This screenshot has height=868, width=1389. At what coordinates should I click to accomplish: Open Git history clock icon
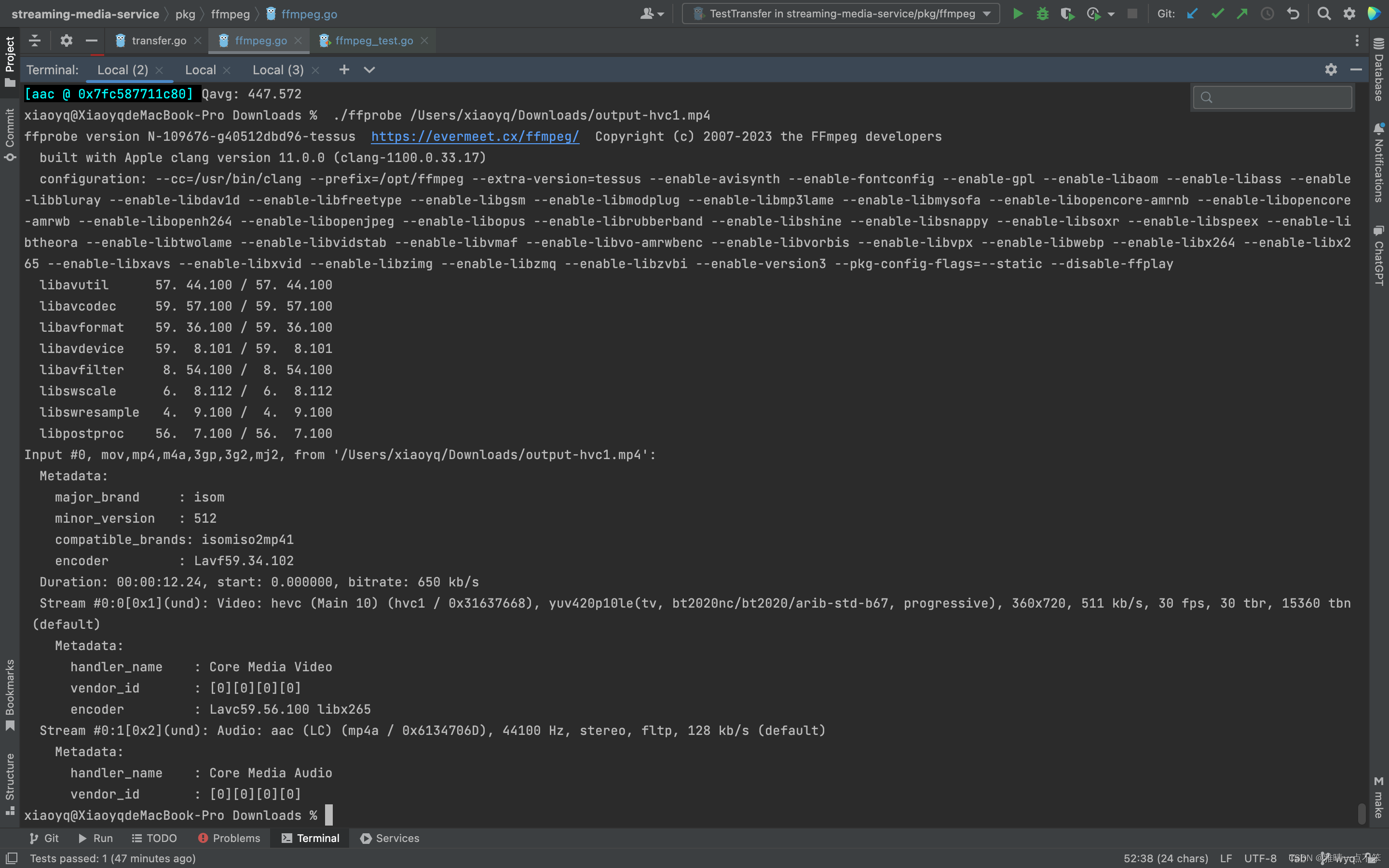1267,14
